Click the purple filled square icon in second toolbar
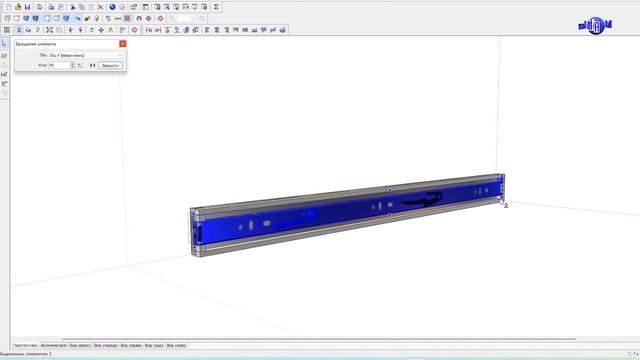This screenshot has width=640, height=360. (127, 18)
